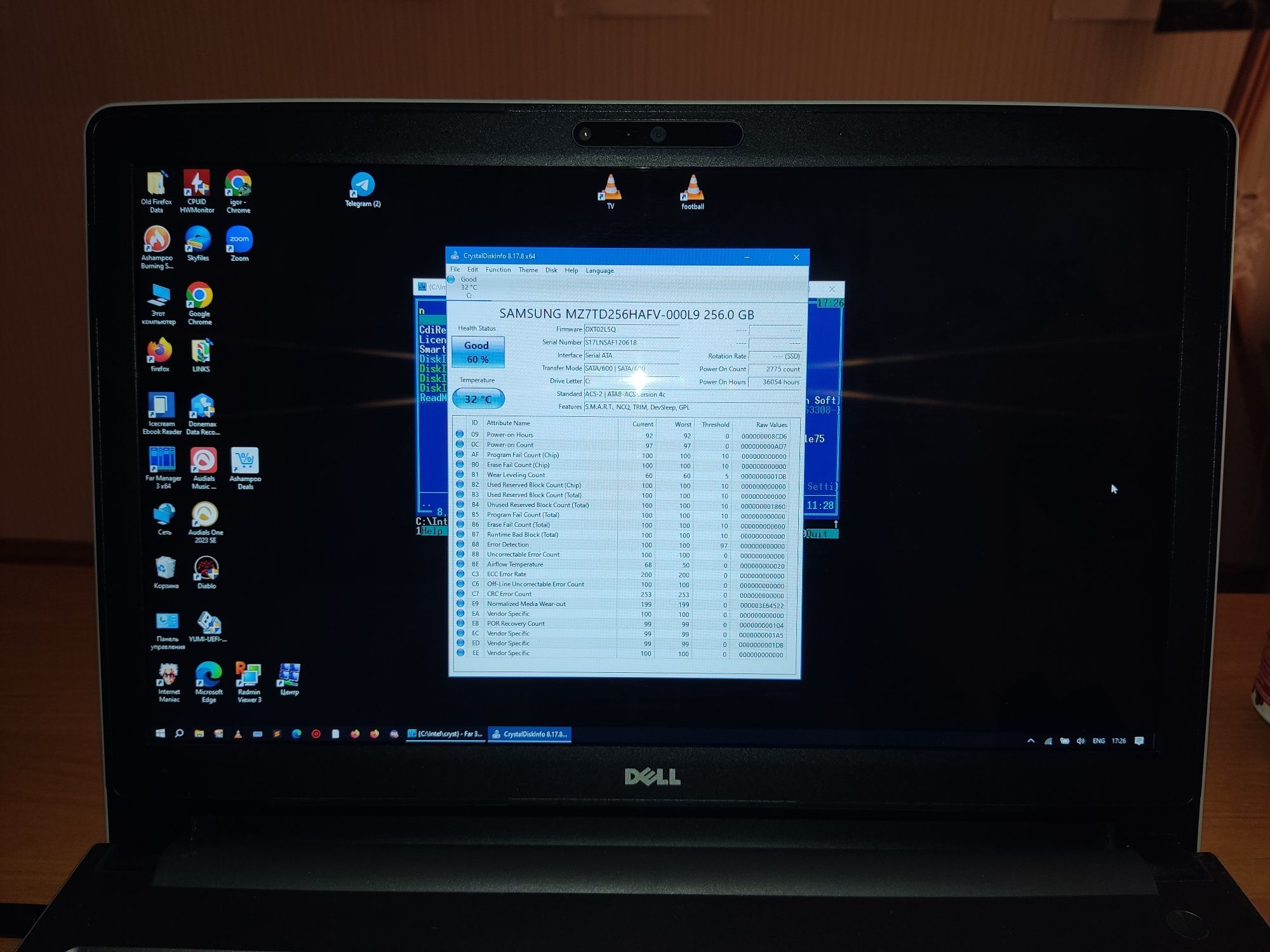Open the Disk menu
Viewport: 1270px width, 952px height.
click(x=551, y=270)
